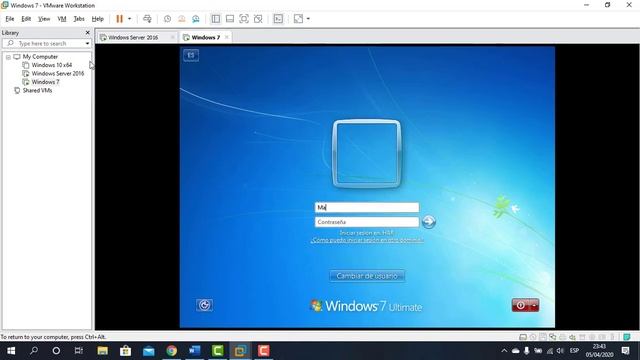The image size is (640, 360).
Task: Open the VM menu
Action: click(62, 19)
